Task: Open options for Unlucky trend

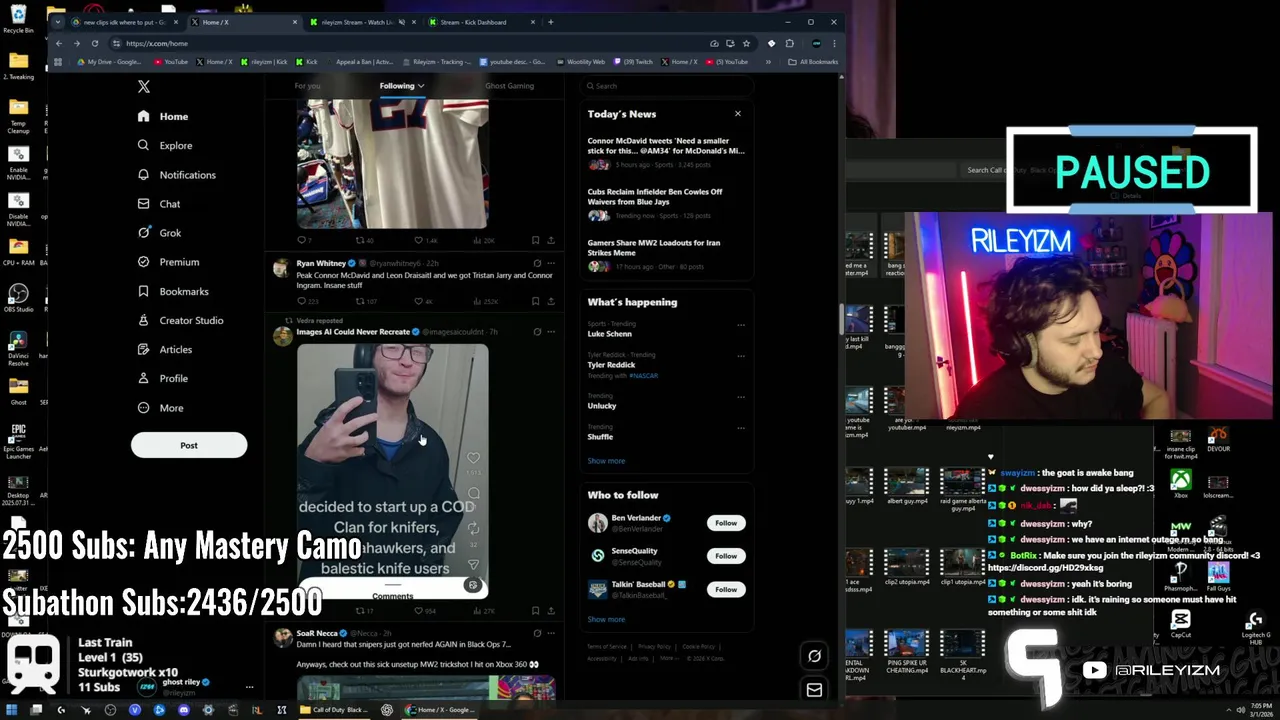Action: (x=741, y=396)
